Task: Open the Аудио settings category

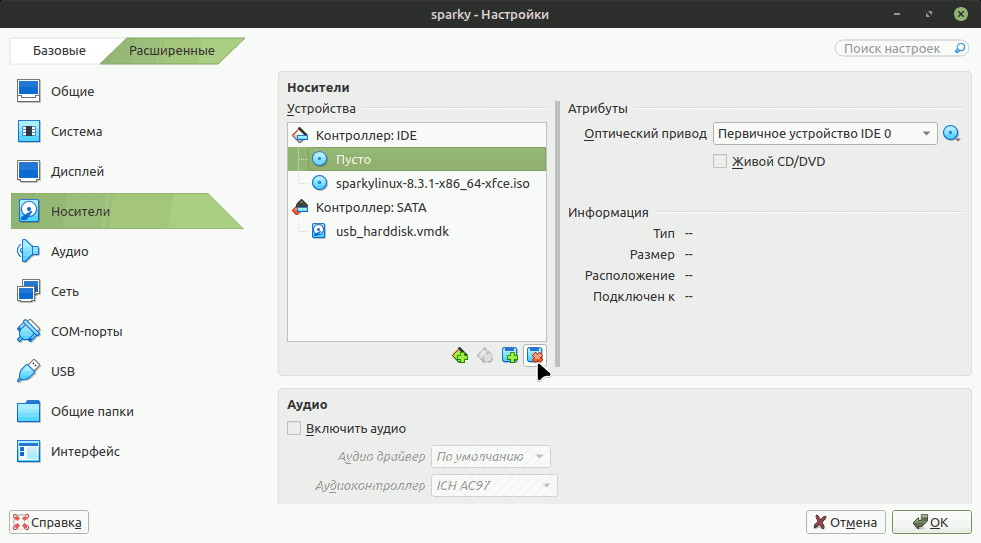Action: (127, 251)
